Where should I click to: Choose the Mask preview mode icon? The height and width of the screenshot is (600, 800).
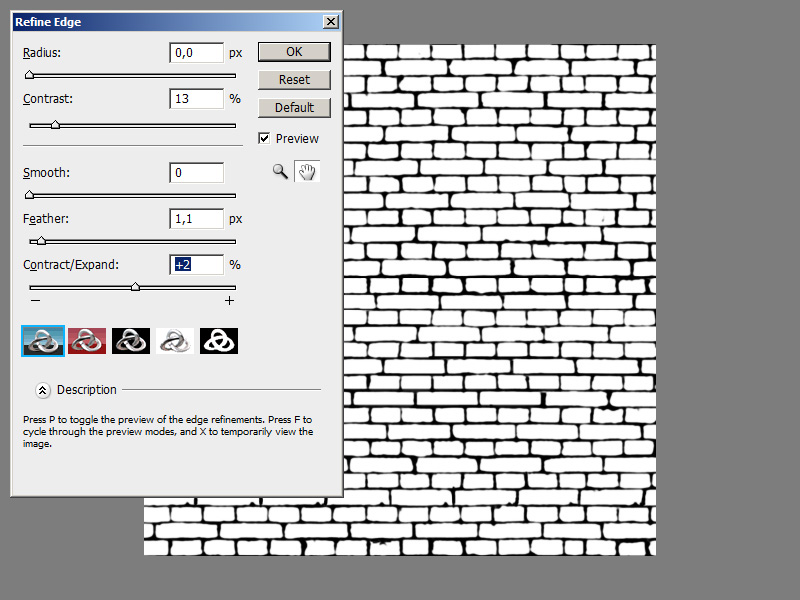click(218, 341)
